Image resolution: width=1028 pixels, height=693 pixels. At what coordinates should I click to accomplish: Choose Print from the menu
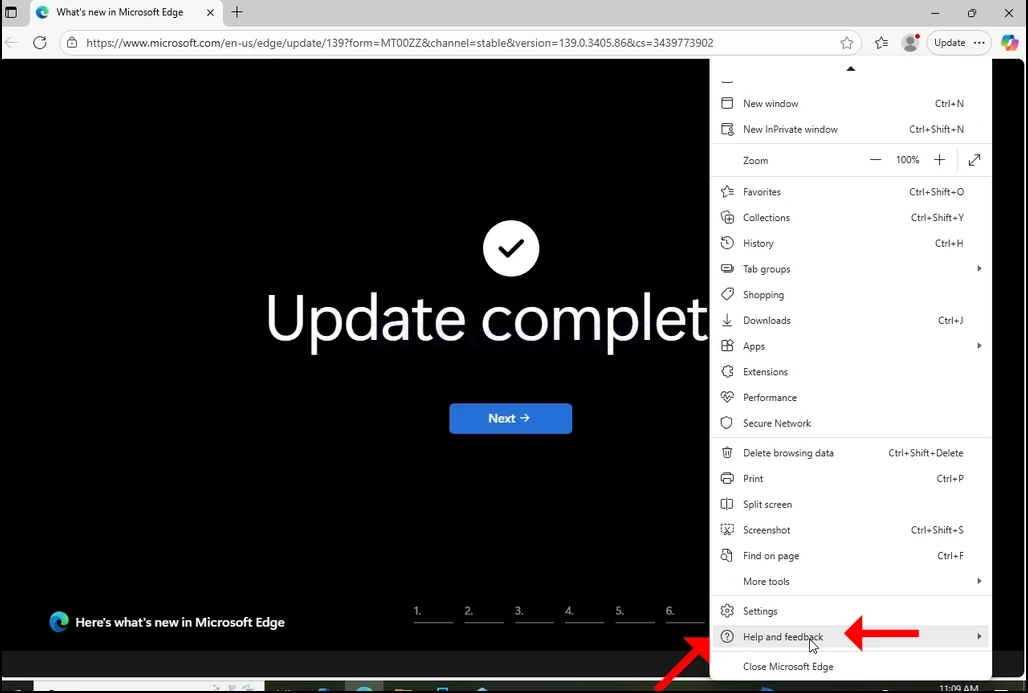click(850, 479)
